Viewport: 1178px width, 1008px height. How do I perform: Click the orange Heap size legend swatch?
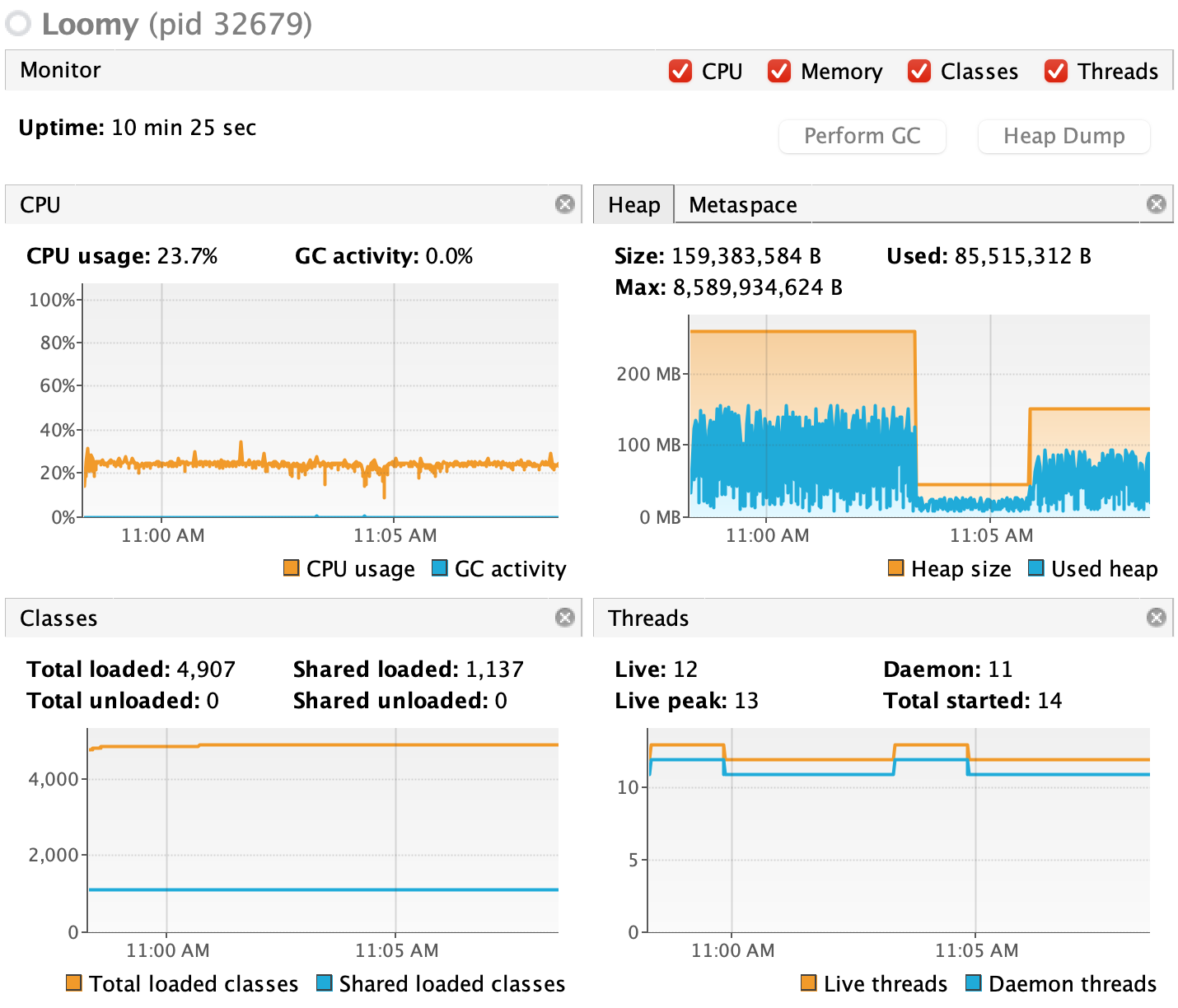tap(895, 568)
